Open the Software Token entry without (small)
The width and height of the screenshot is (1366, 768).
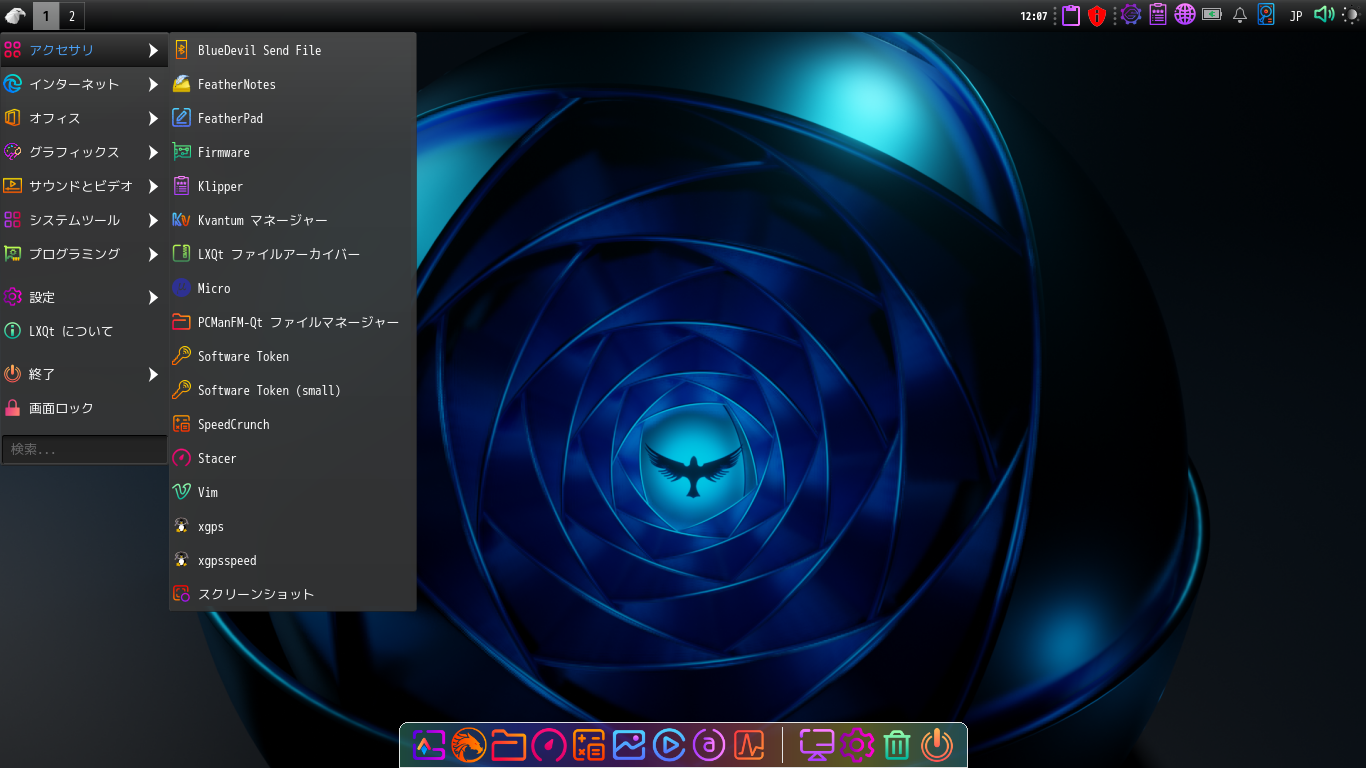click(292, 356)
